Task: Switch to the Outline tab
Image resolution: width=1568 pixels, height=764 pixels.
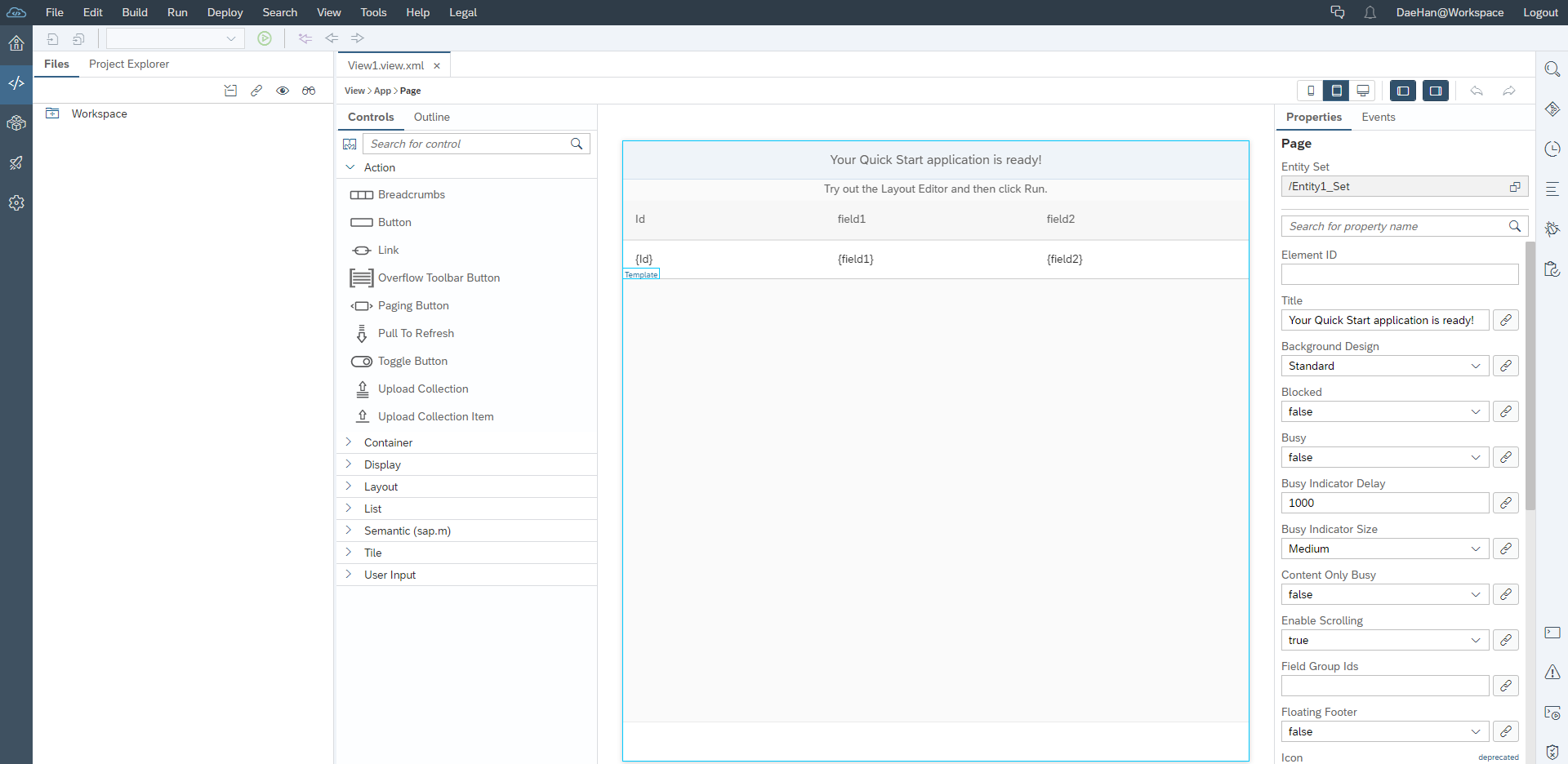Action: click(x=432, y=117)
